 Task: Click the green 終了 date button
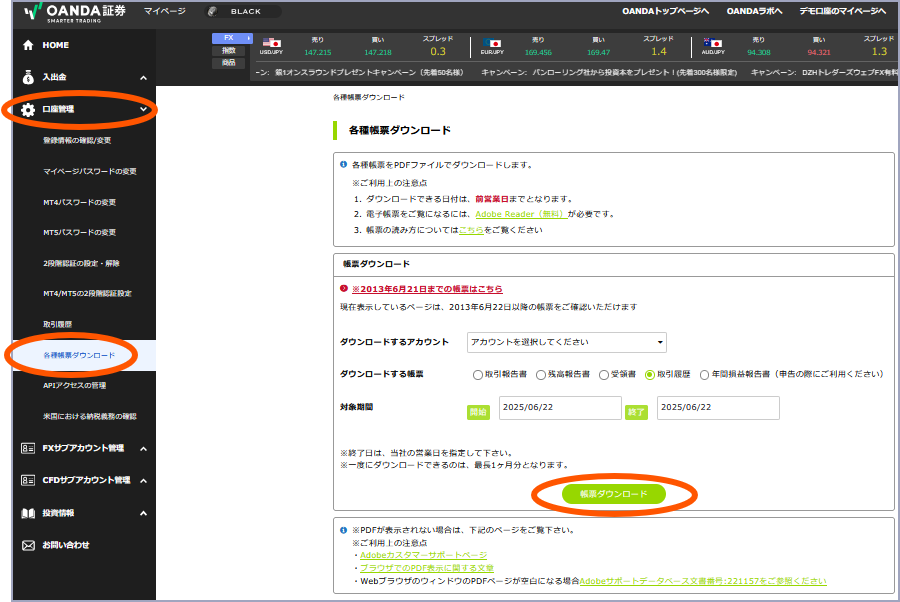[636, 412]
